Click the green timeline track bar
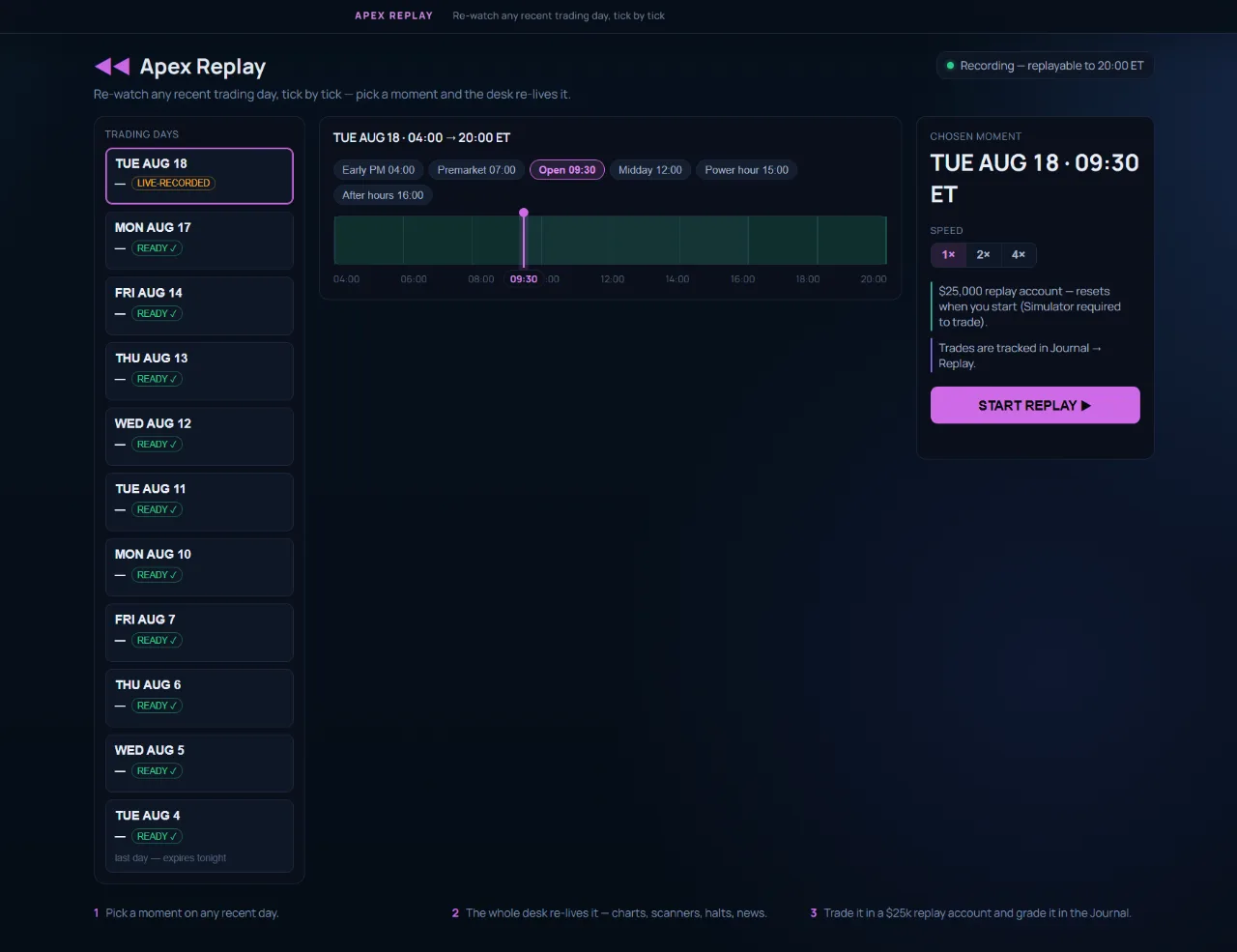The image size is (1237, 952). pos(610,240)
